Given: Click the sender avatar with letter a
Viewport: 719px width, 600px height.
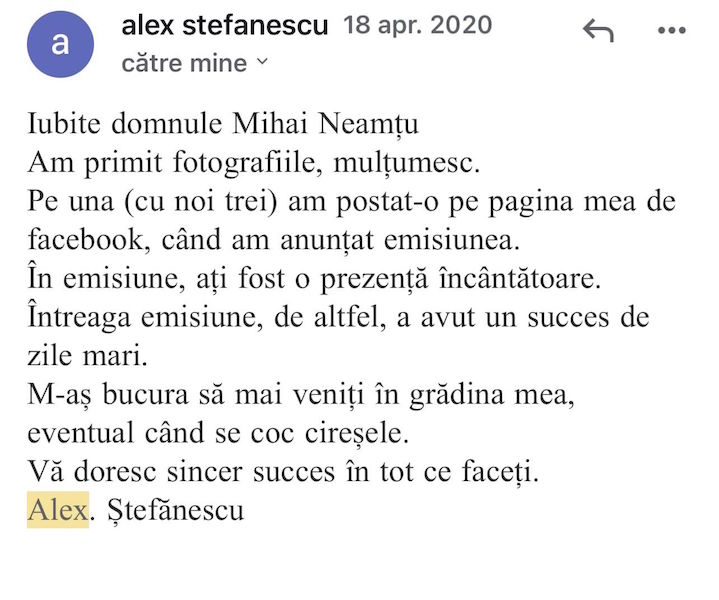Looking at the screenshot, I should (x=60, y=44).
